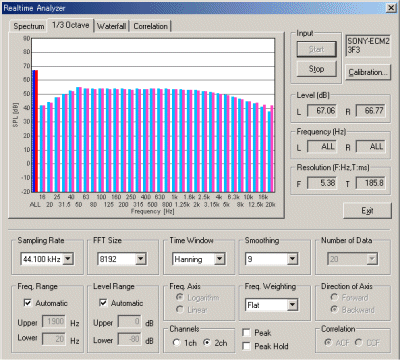Click the Stop button
400x360 pixels.
[x=316, y=69]
